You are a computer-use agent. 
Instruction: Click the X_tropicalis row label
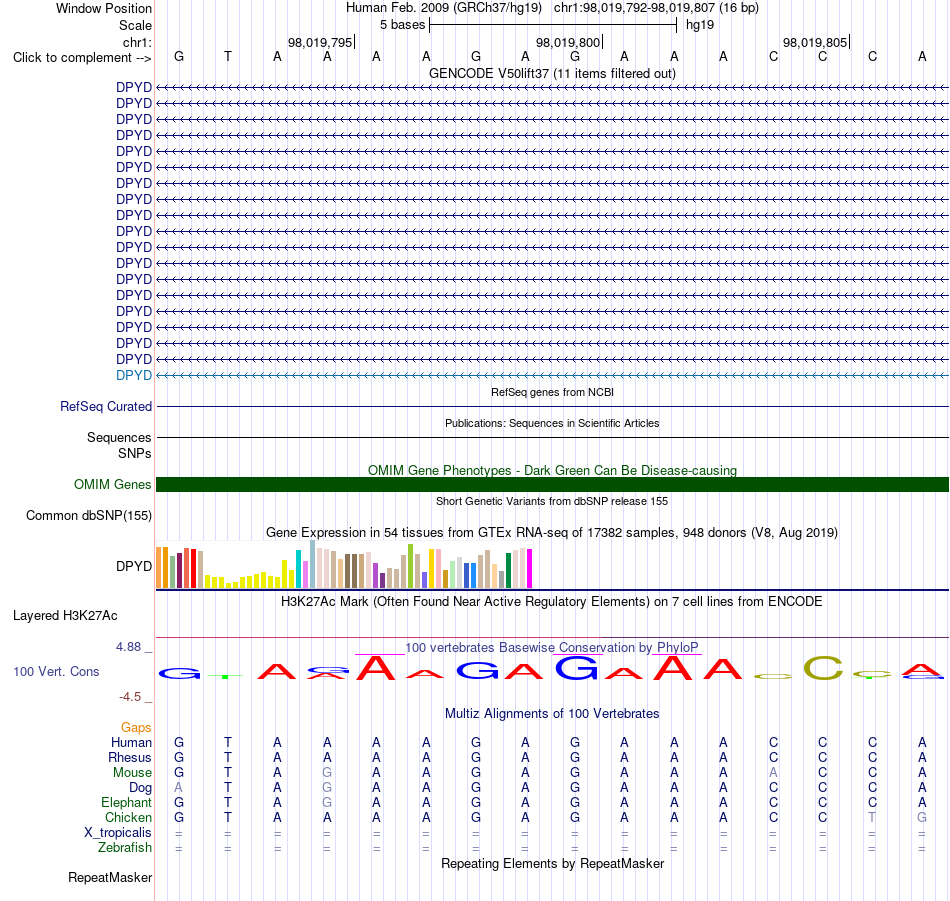coord(118,833)
